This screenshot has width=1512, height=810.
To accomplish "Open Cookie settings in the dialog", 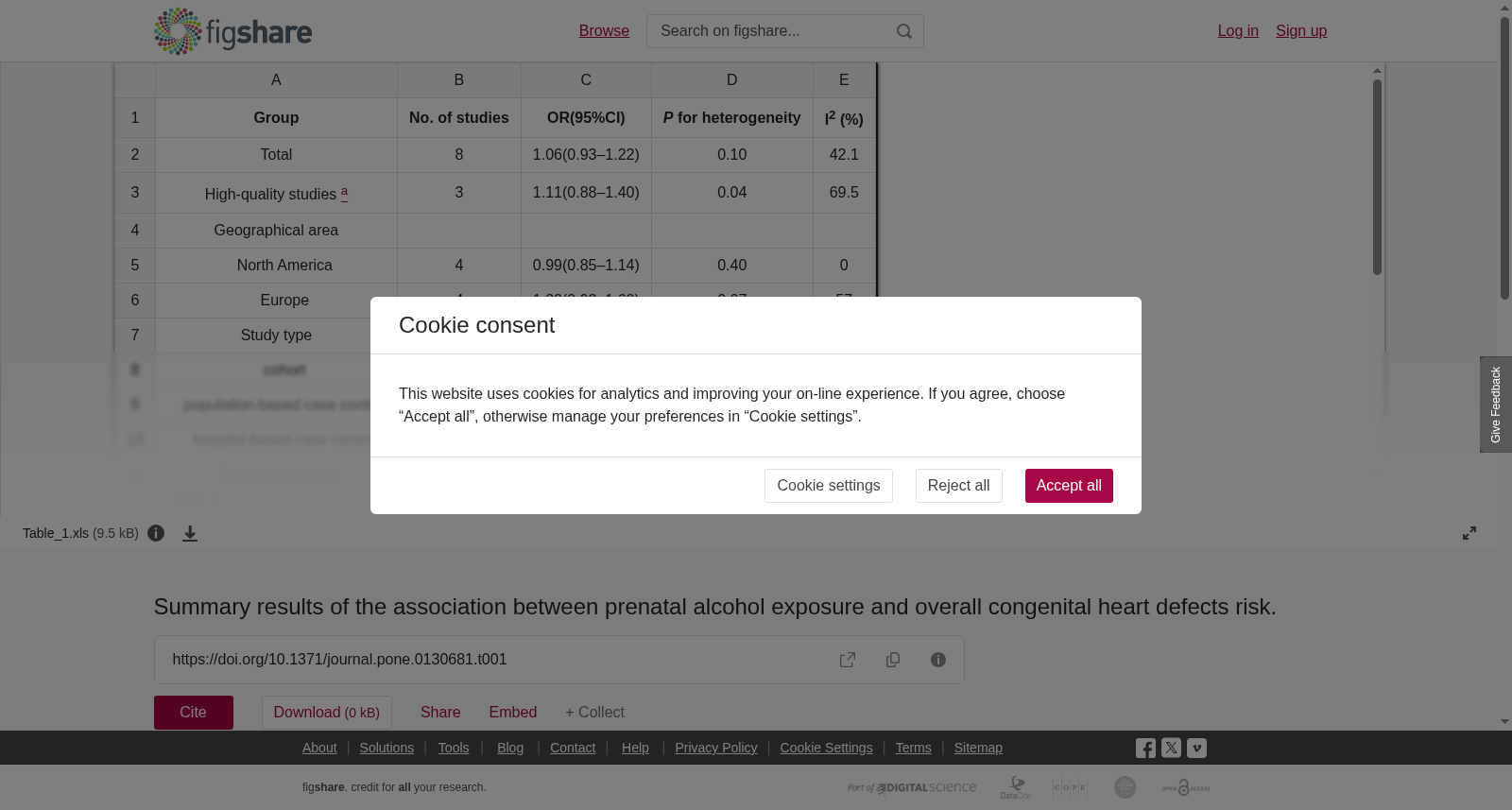I will [x=829, y=486].
